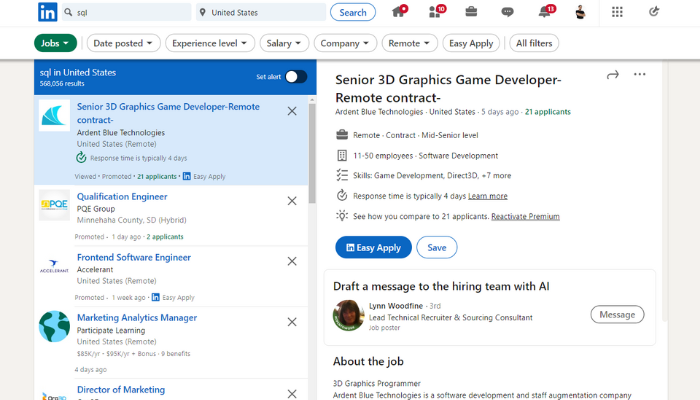Click Participate Learning globe logo
700x400 pixels.
[x=54, y=326]
